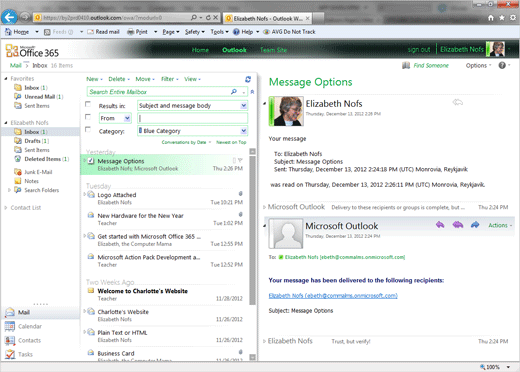
Task: Click the From text input field
Action: click(192, 118)
